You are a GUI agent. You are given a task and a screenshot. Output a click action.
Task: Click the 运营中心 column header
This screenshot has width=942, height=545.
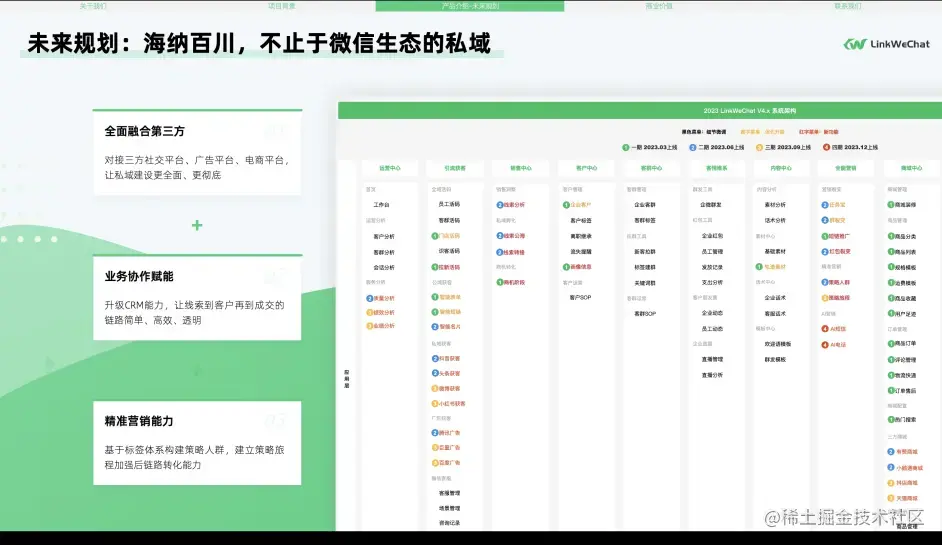coord(390,168)
